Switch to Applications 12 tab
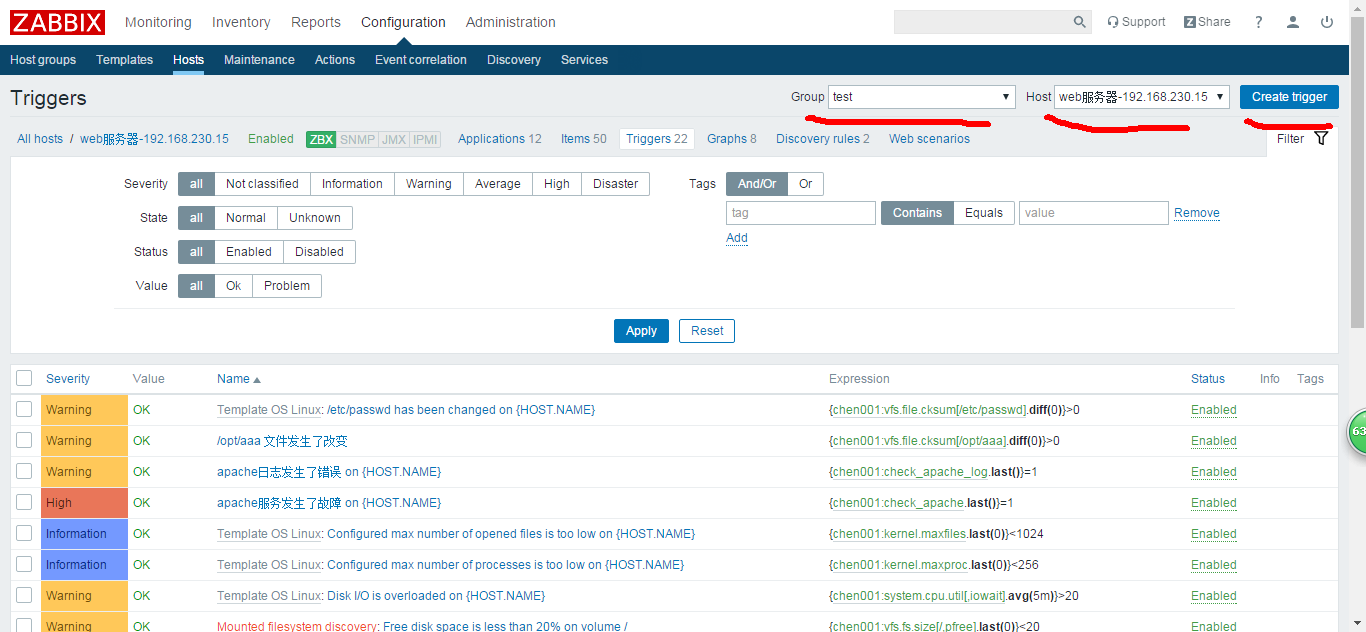Image resolution: width=1366 pixels, height=632 pixels. [500, 139]
